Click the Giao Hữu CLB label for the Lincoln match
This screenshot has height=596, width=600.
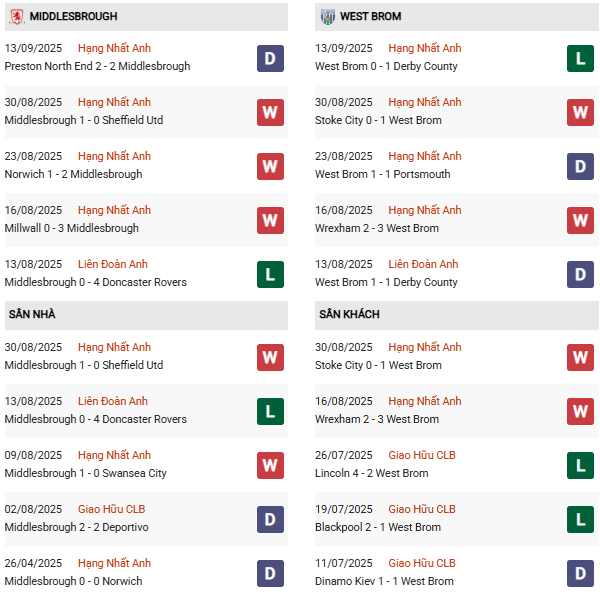coord(422,455)
